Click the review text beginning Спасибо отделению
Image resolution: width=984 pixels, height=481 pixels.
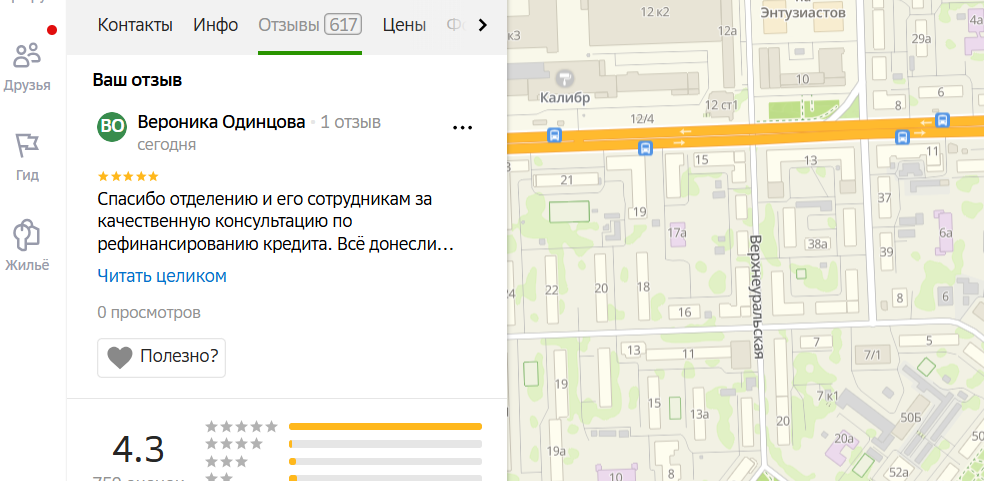coord(275,222)
